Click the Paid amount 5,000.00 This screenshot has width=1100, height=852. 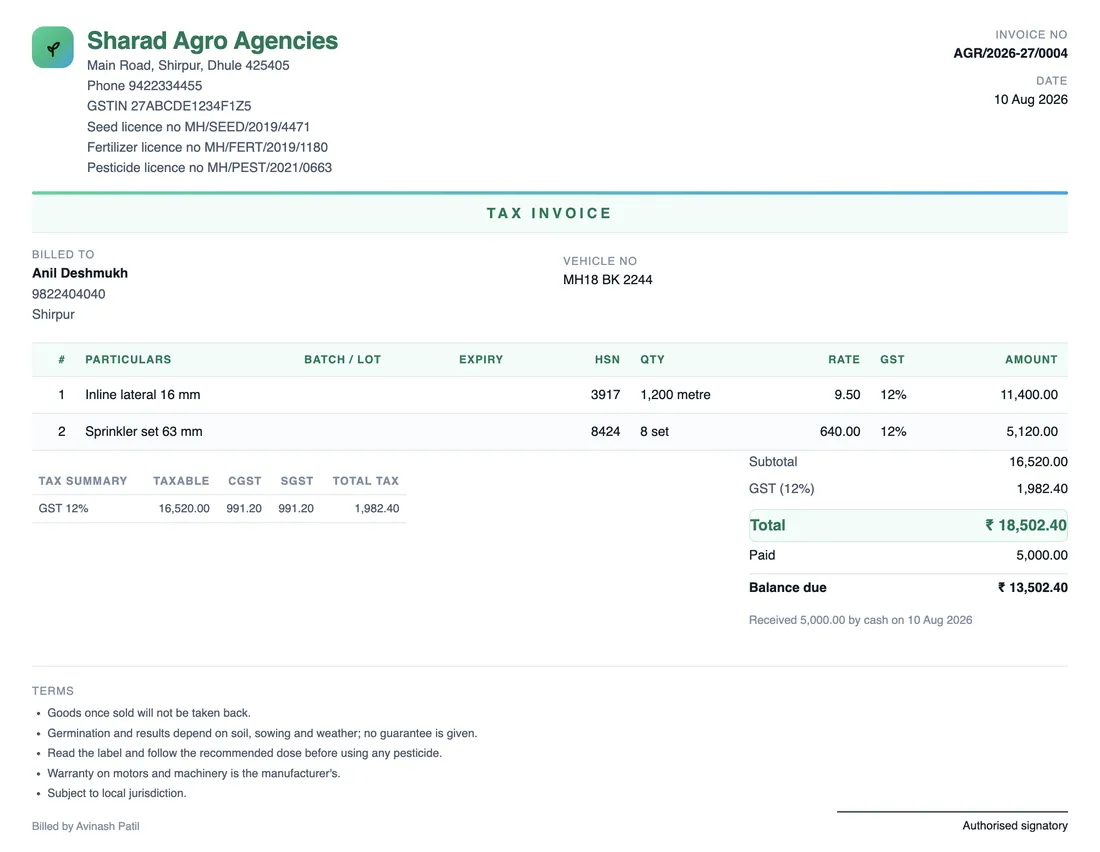pyautogui.click(x=1042, y=555)
